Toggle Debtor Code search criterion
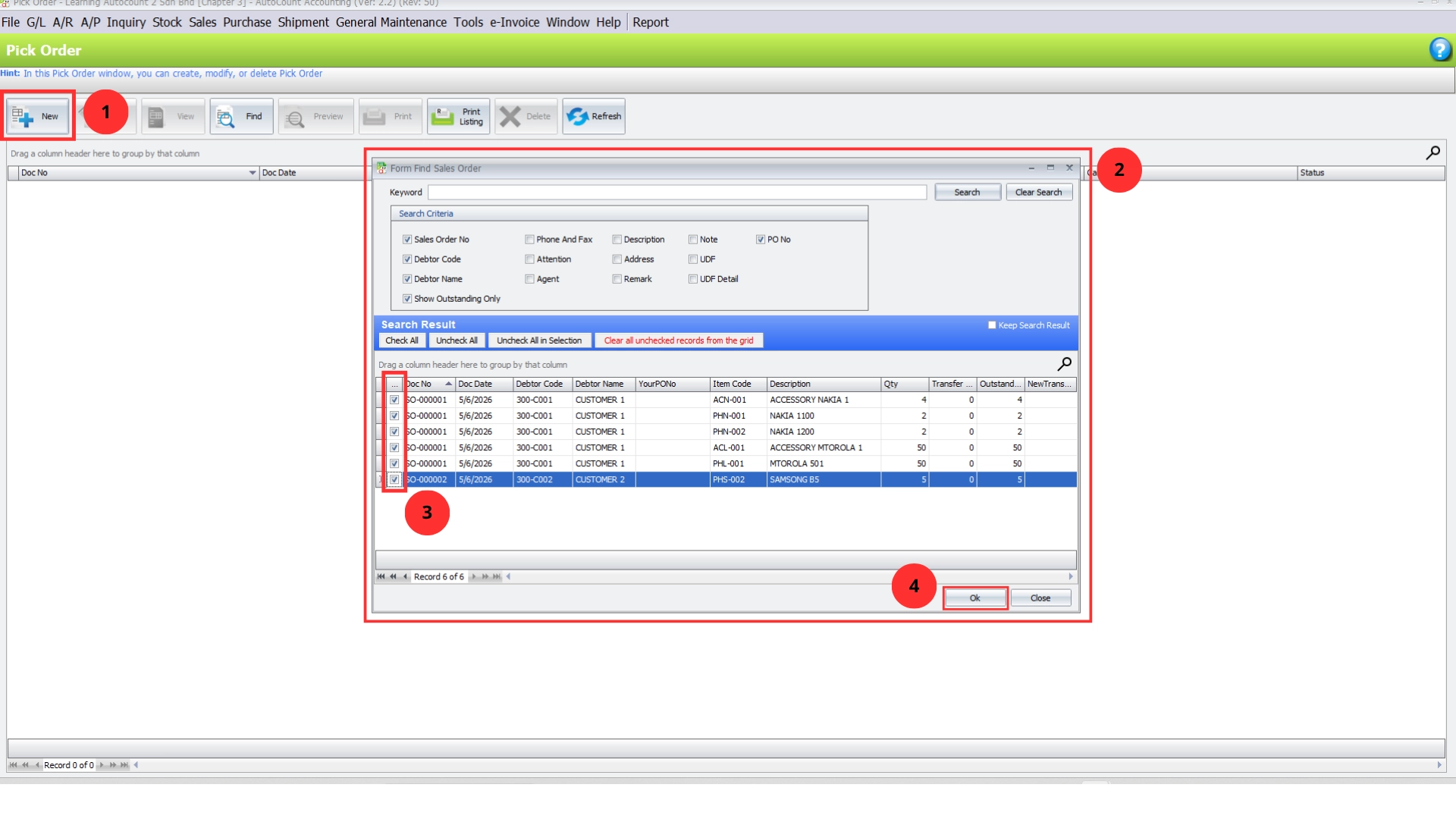The image size is (1456, 819). coord(407,259)
